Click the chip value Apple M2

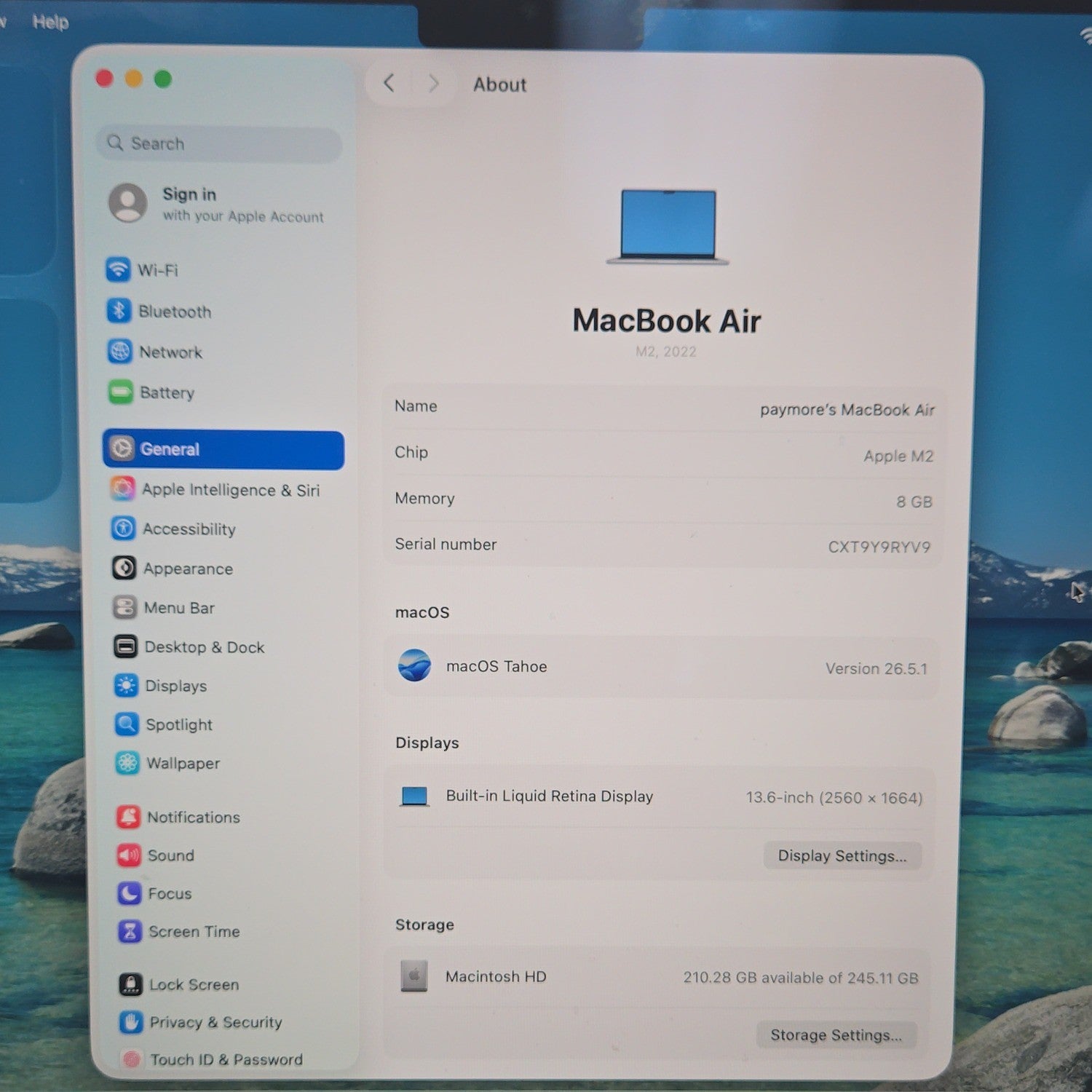click(x=898, y=456)
